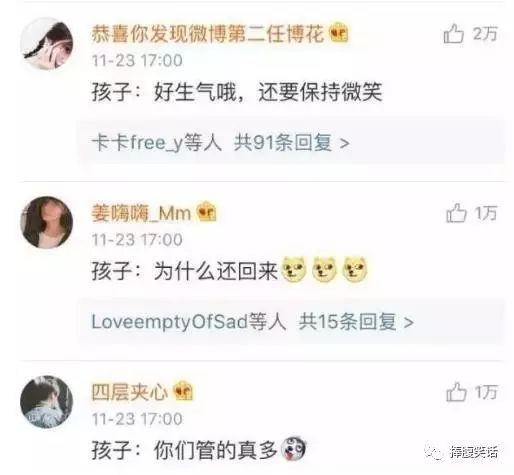Viewport: 514px width, 475px height.
Task: Open username 恭喜你发现微博第二任博花
Action: (x=208, y=34)
